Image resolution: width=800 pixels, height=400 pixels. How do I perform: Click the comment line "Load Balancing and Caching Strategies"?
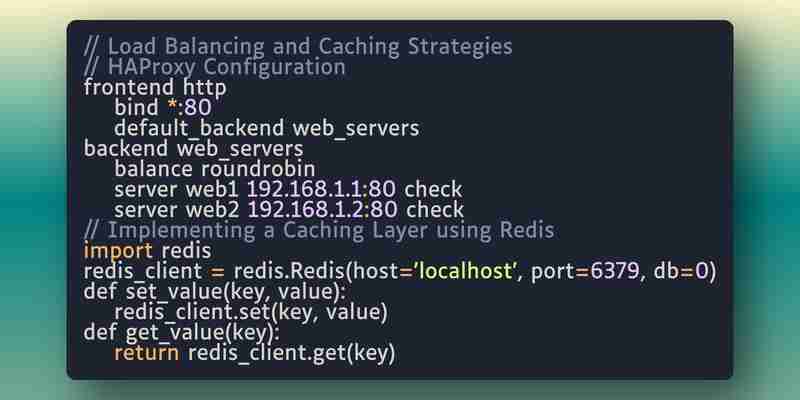click(x=298, y=47)
